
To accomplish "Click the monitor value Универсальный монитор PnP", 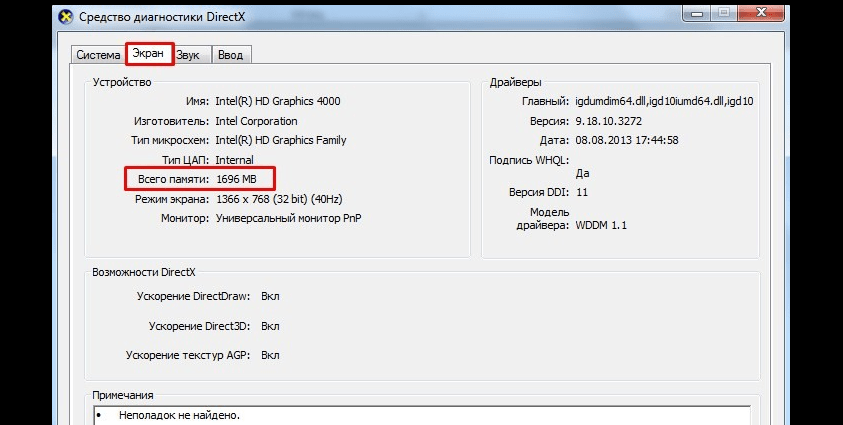I will (288, 218).
